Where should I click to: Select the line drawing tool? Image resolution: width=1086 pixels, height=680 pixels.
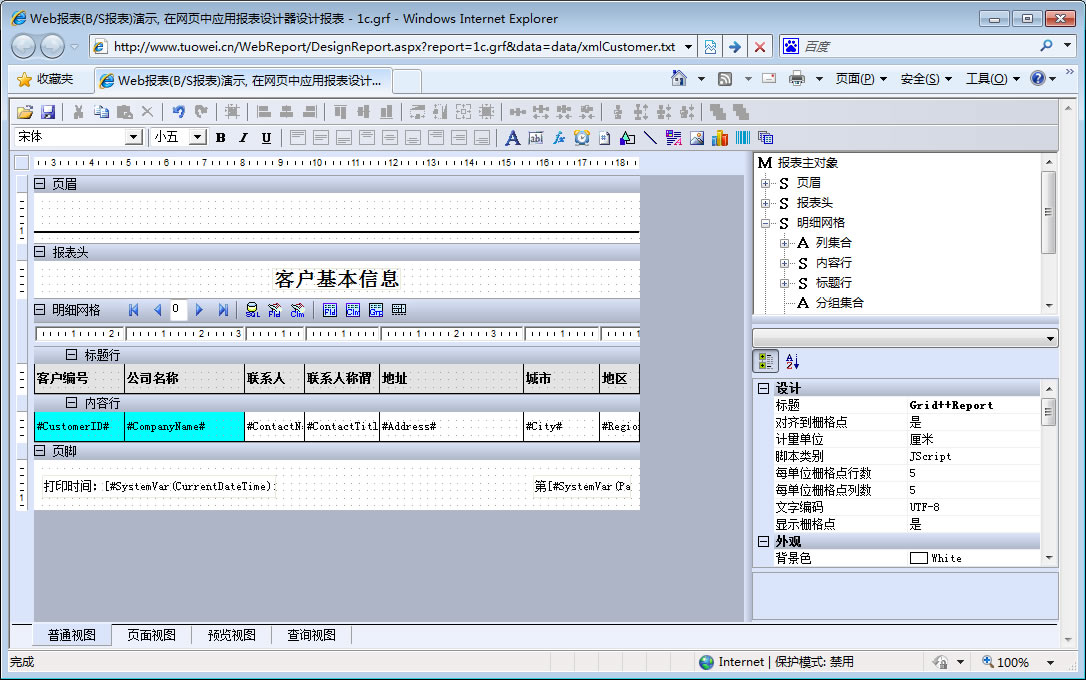click(650, 138)
